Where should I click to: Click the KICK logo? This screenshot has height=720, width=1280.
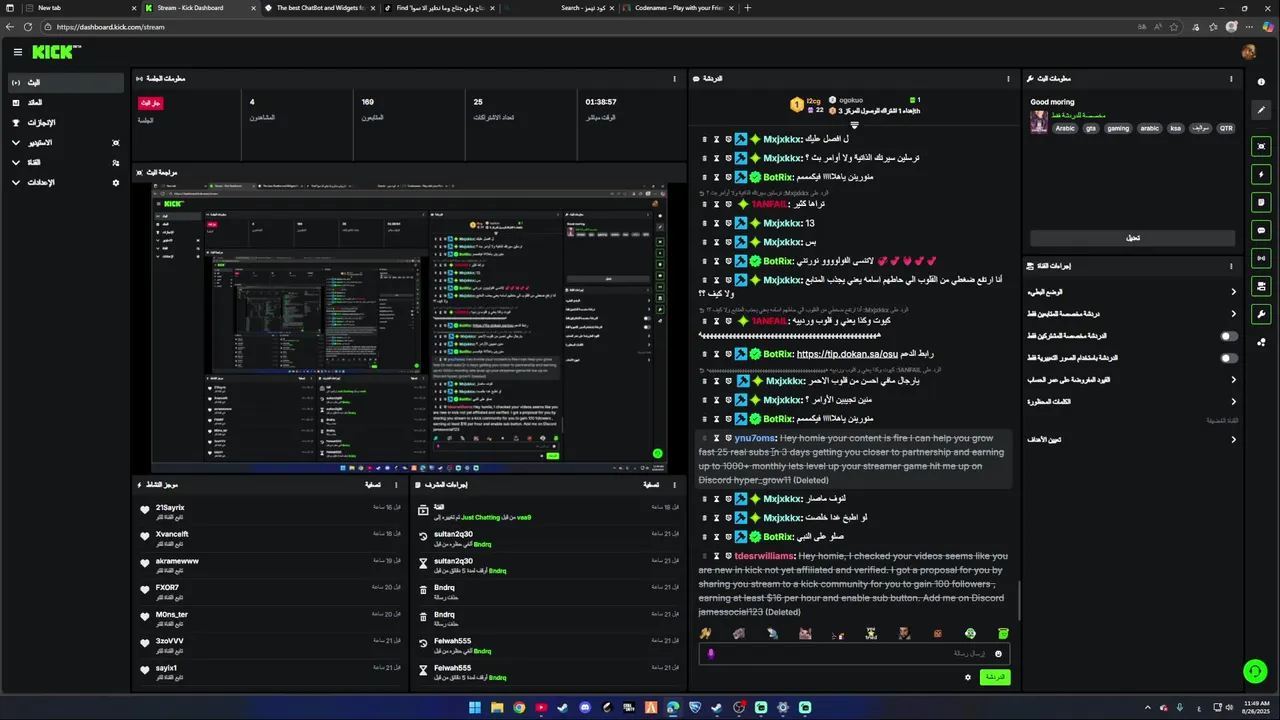click(56, 52)
